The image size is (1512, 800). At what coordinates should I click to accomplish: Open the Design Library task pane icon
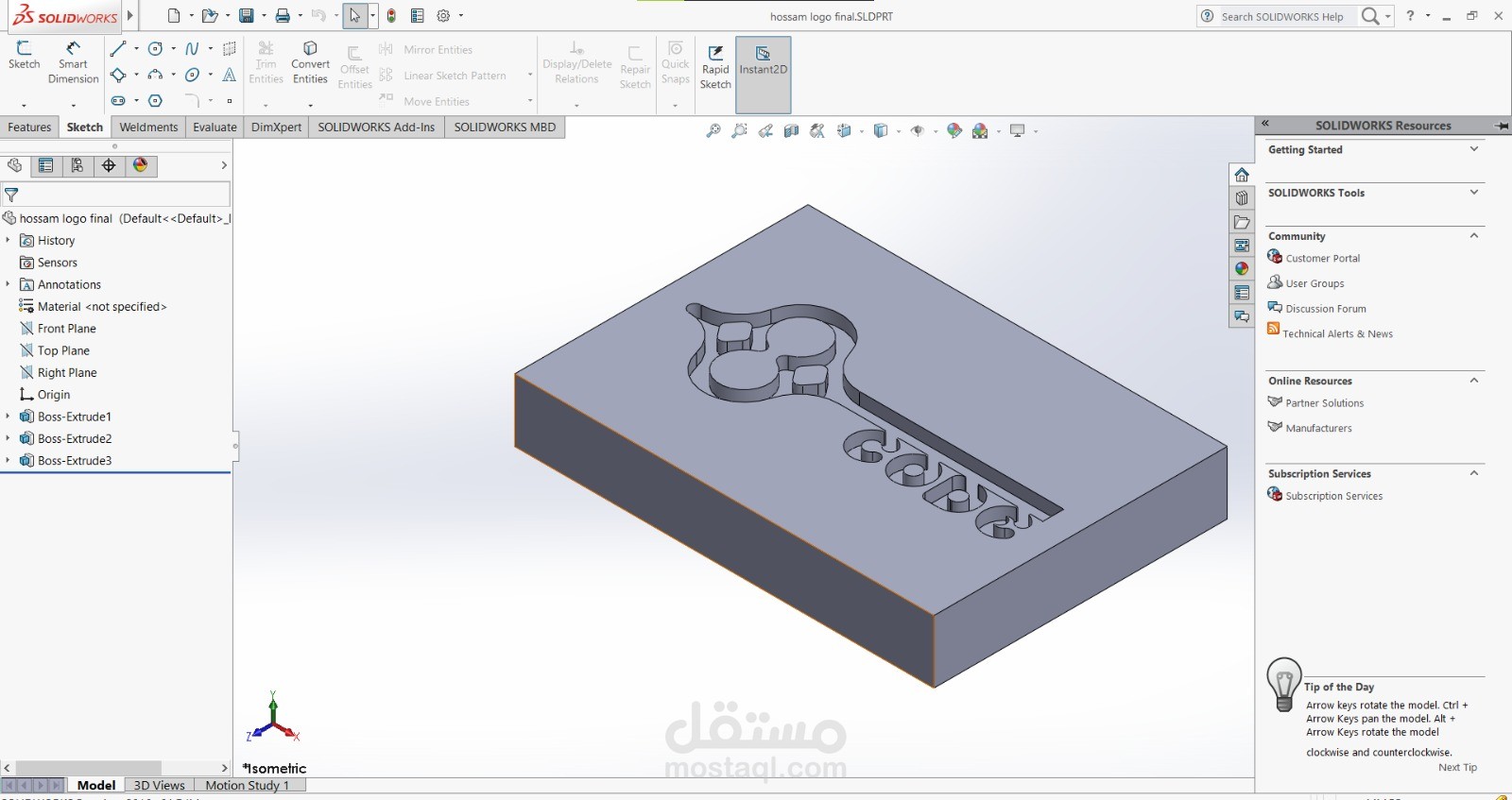(1242, 198)
